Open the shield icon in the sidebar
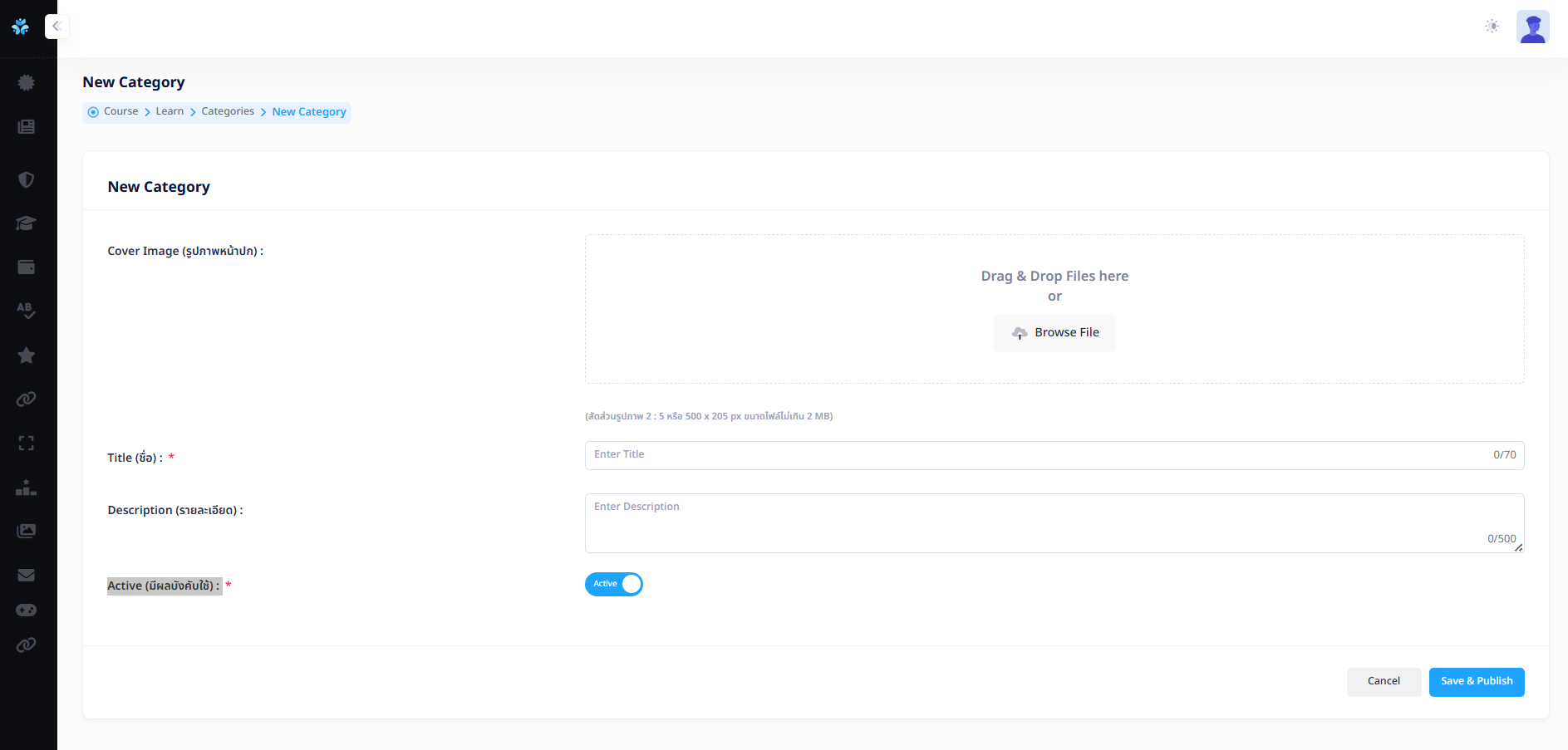1568x750 pixels. pyautogui.click(x=27, y=180)
